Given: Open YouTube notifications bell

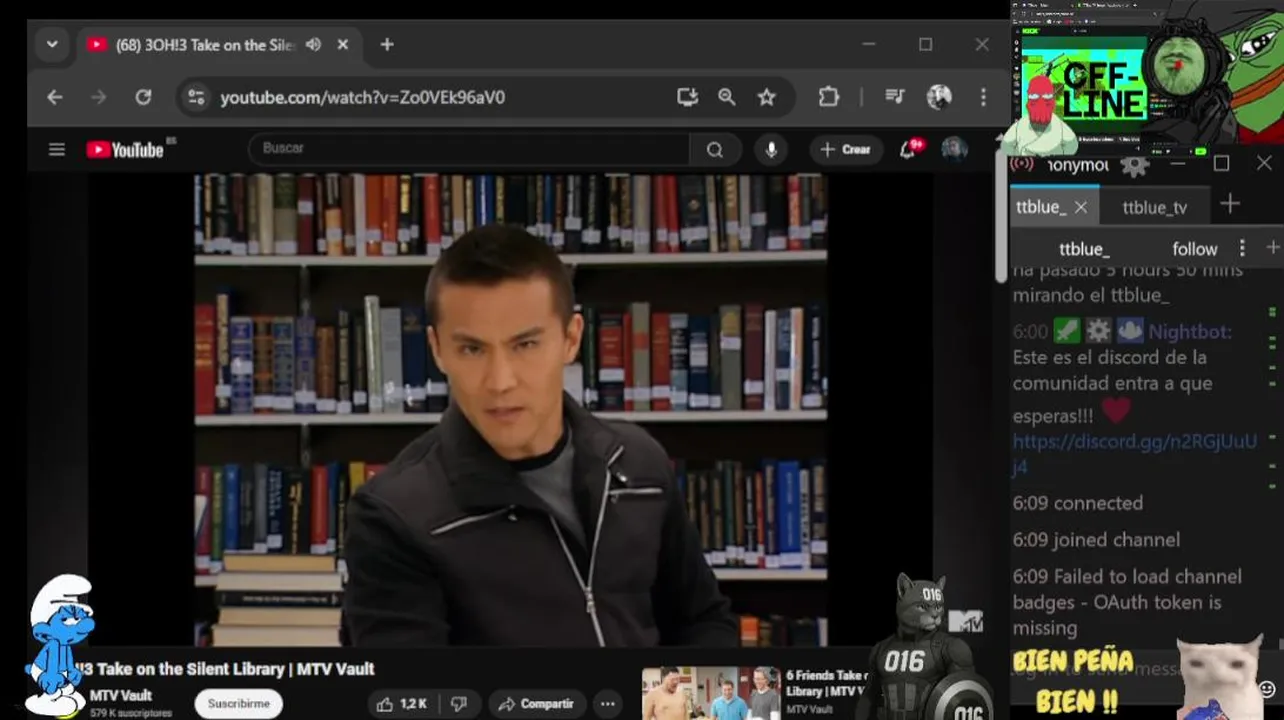Looking at the screenshot, I should tap(908, 150).
